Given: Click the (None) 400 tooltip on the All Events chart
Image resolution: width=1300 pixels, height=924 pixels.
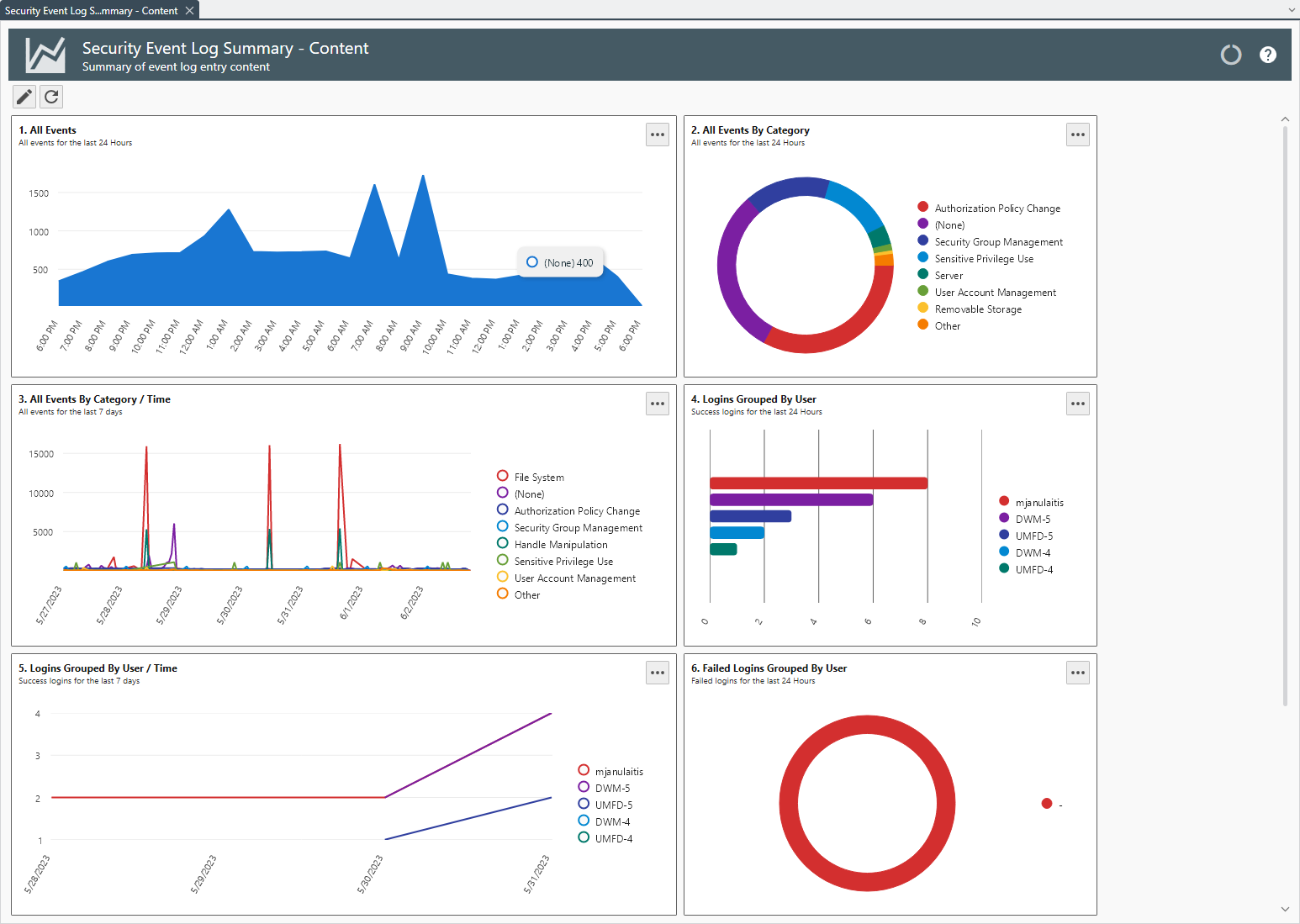Looking at the screenshot, I should (560, 262).
